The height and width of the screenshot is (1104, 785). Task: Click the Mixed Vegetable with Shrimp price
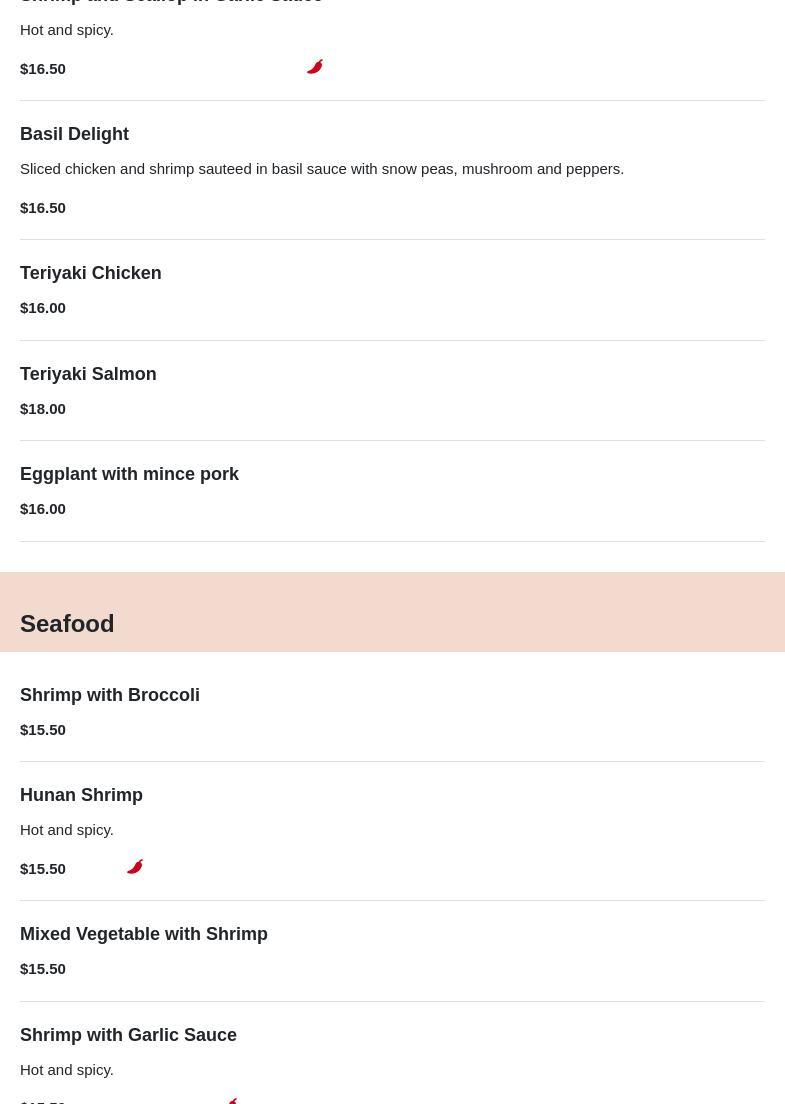pyautogui.click(x=43, y=968)
